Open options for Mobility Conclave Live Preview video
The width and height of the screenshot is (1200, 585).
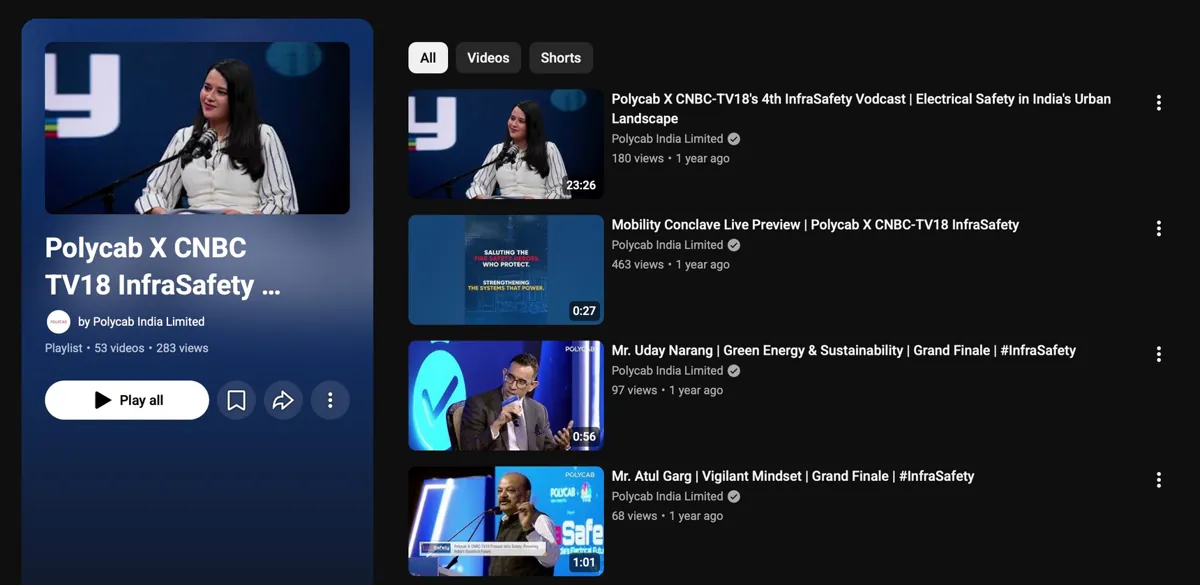(x=1158, y=229)
